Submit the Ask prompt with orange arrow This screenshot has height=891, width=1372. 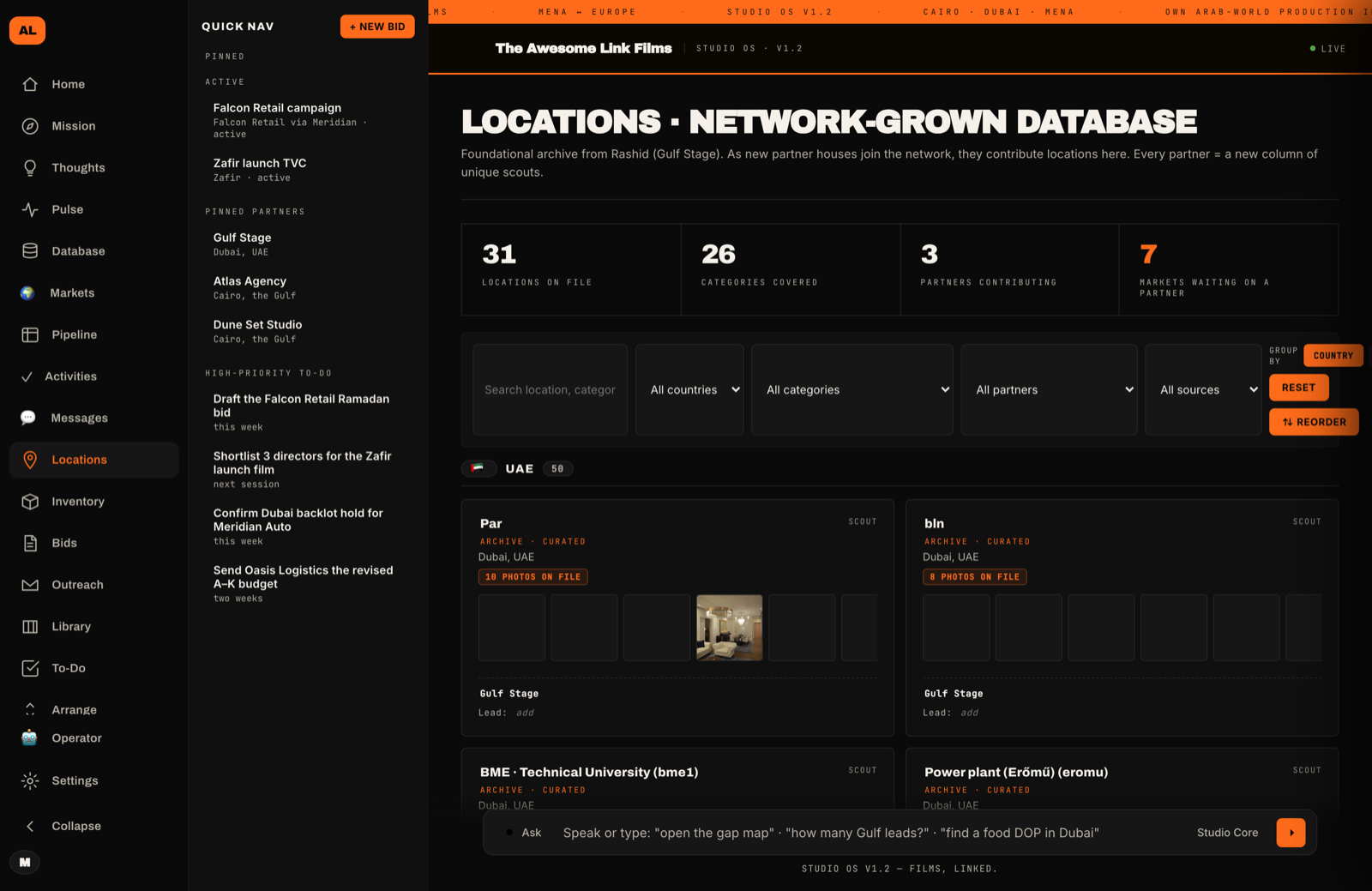pyautogui.click(x=1291, y=833)
